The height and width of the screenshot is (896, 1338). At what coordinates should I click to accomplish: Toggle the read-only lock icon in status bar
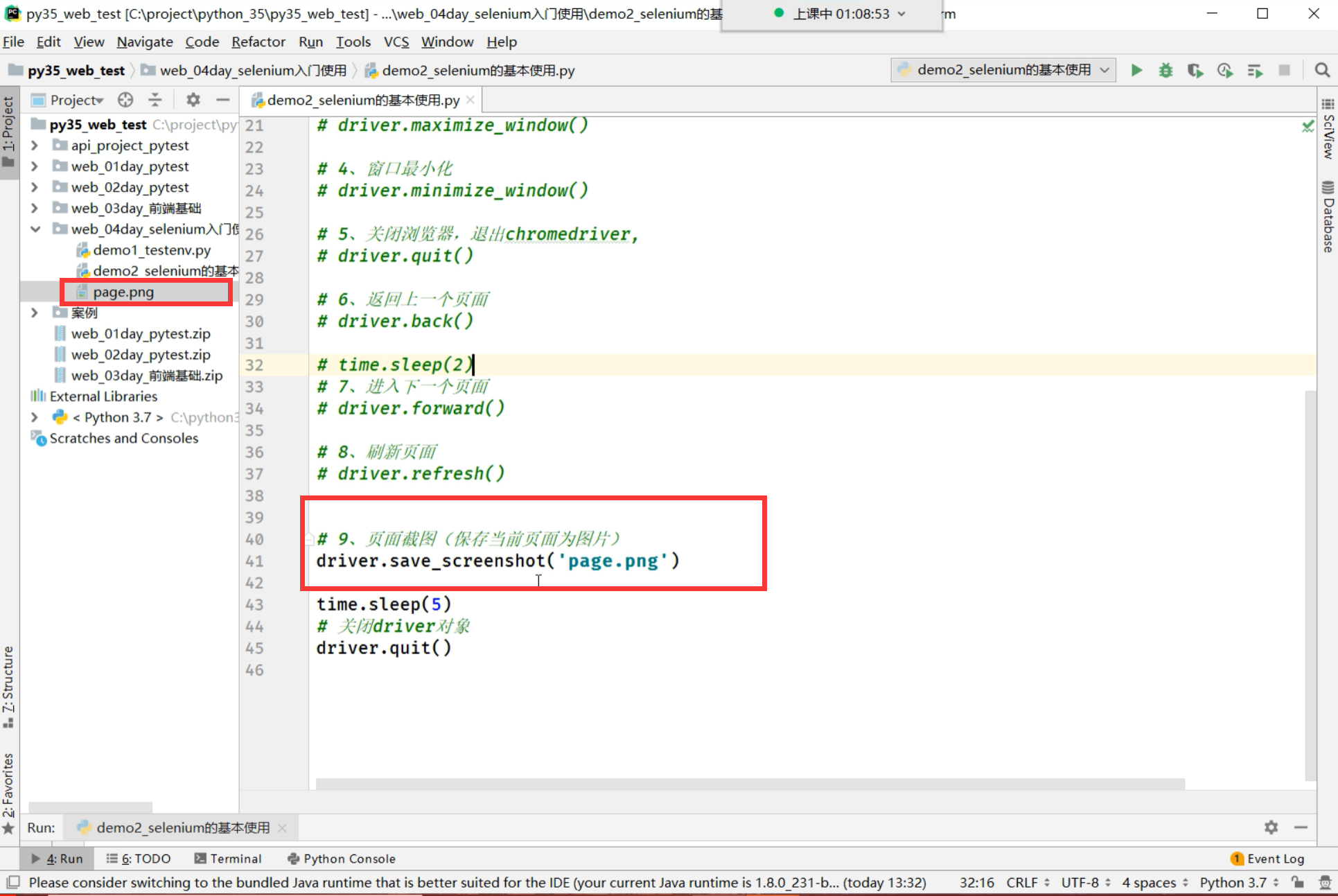click(1297, 882)
